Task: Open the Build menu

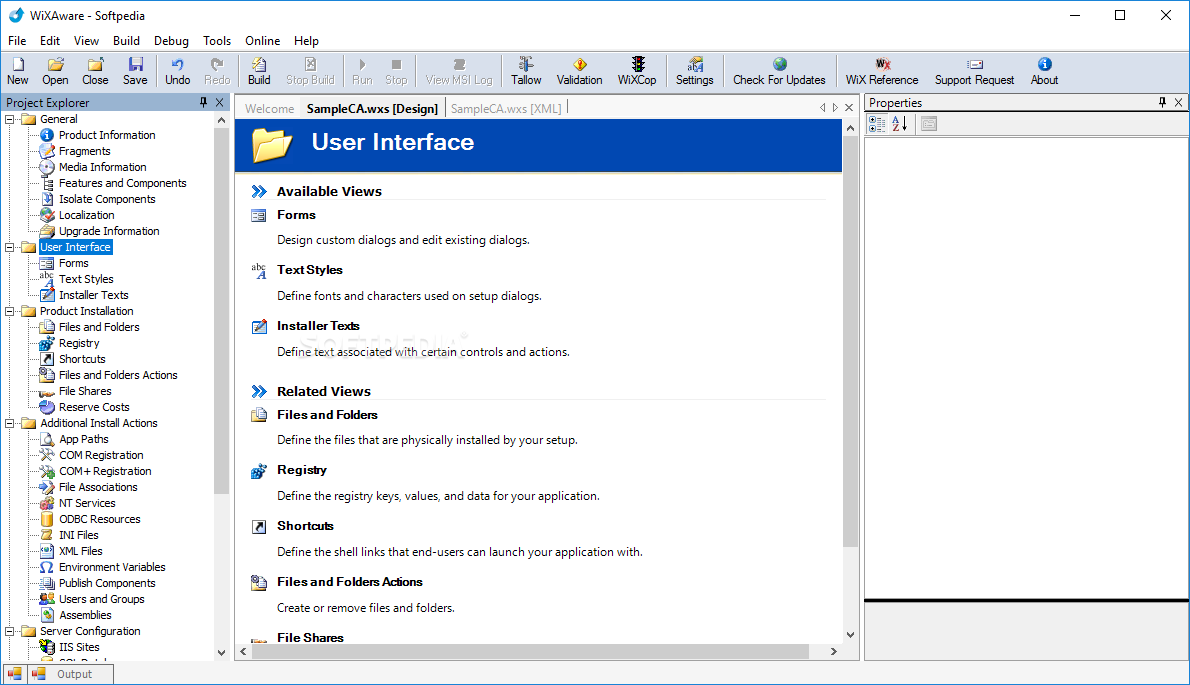Action: pyautogui.click(x=126, y=41)
